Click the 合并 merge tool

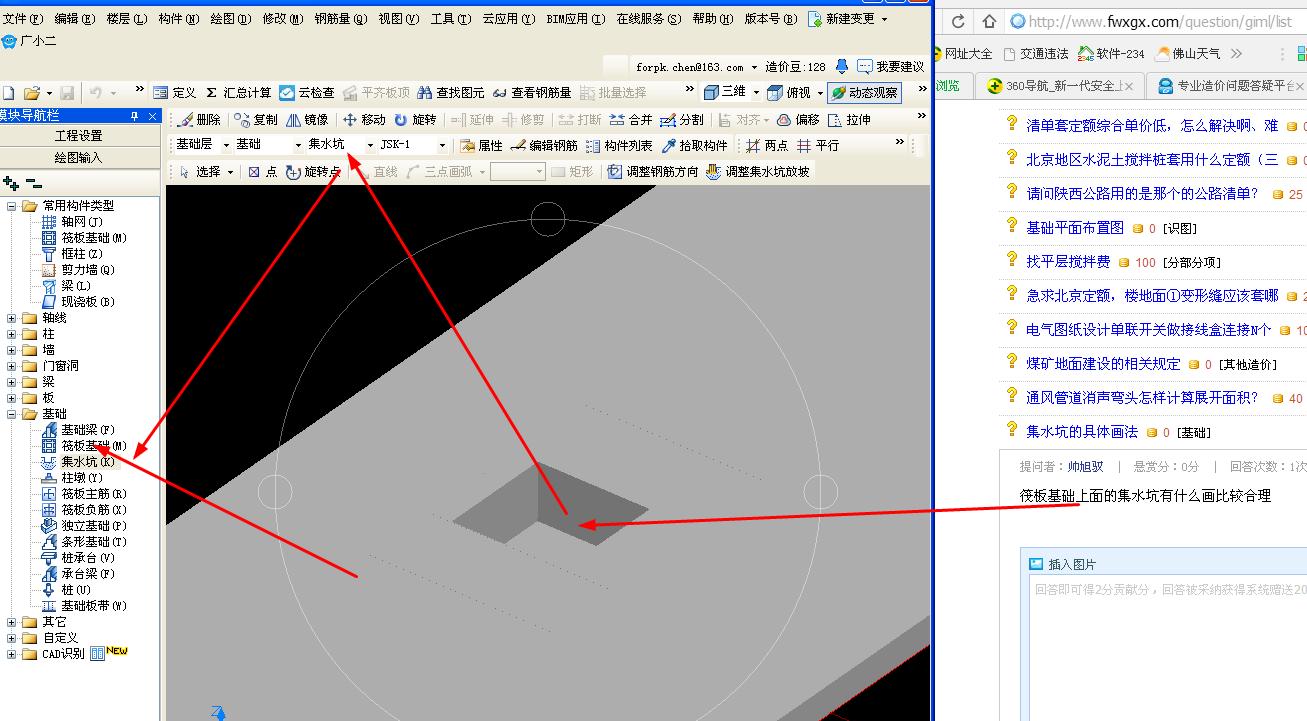point(631,119)
